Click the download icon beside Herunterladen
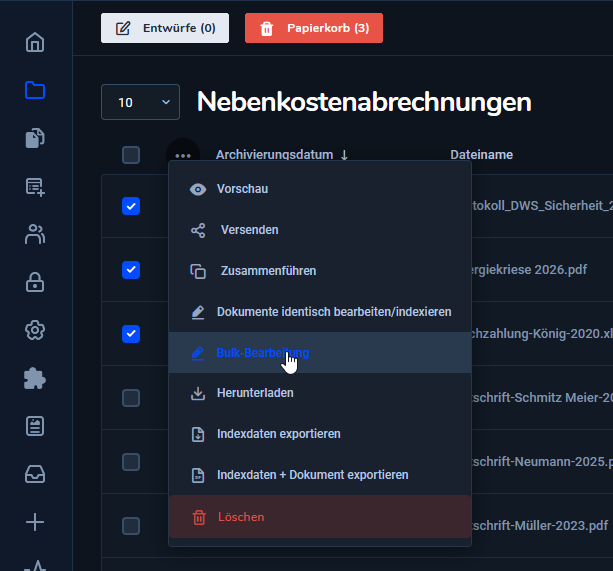 click(198, 394)
